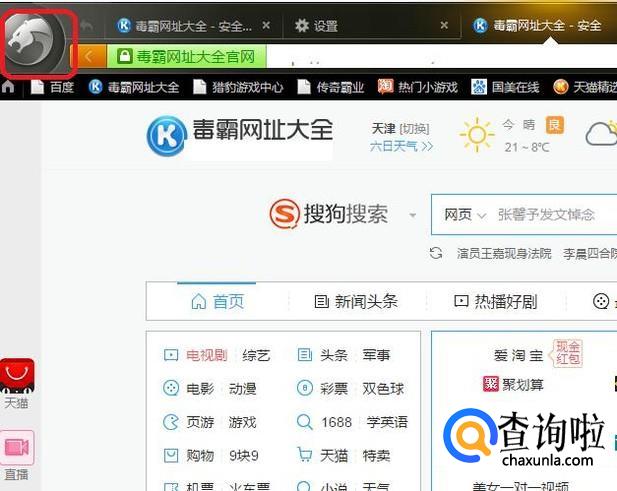This screenshot has height=491, width=617.
Task: Click the undo close-tab arrow icon
Action: pos(87,26)
